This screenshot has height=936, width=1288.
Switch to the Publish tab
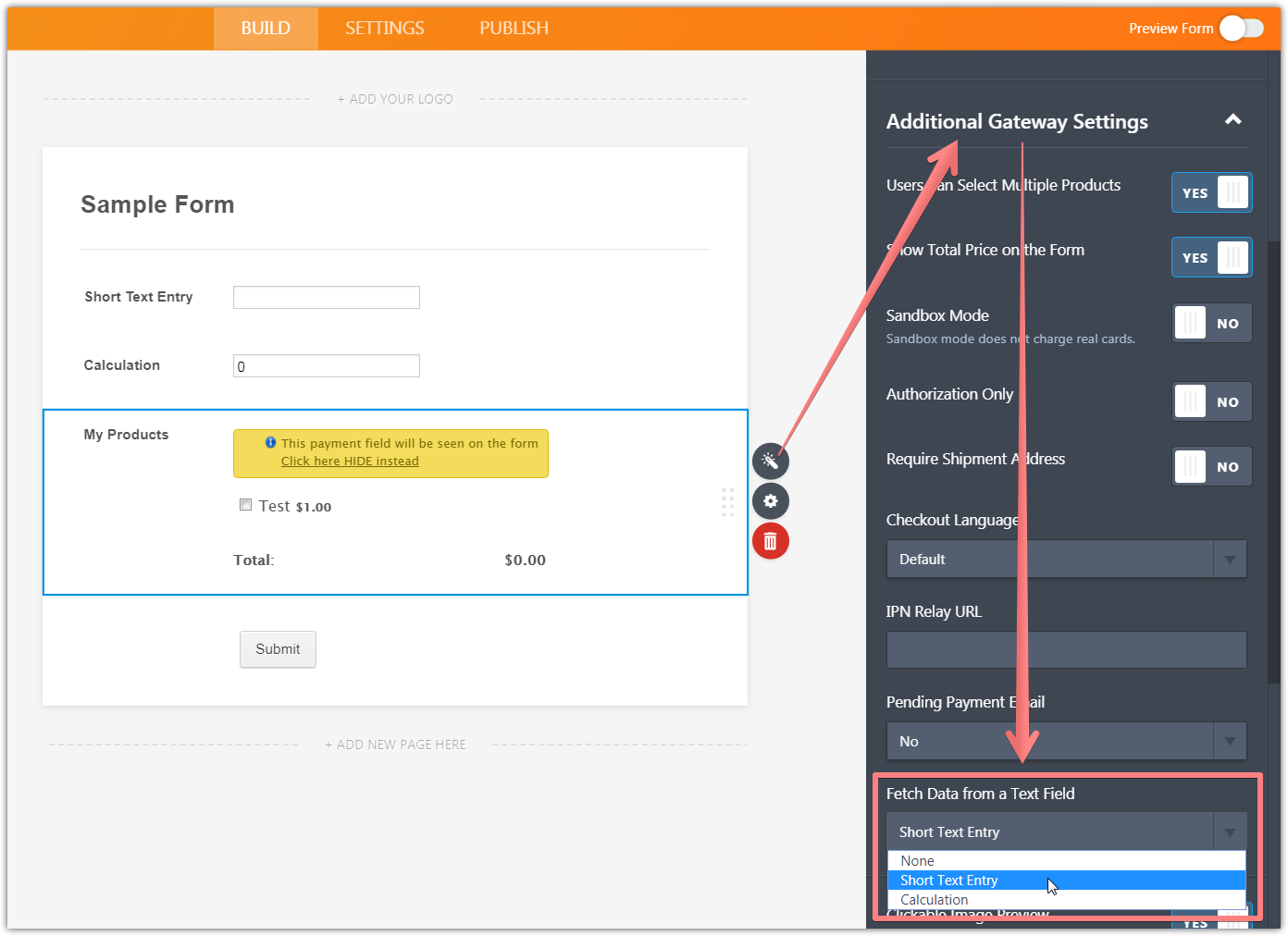(x=514, y=29)
